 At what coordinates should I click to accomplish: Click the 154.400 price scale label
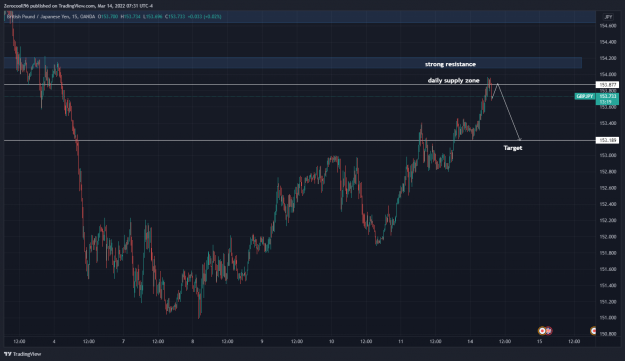point(607,42)
